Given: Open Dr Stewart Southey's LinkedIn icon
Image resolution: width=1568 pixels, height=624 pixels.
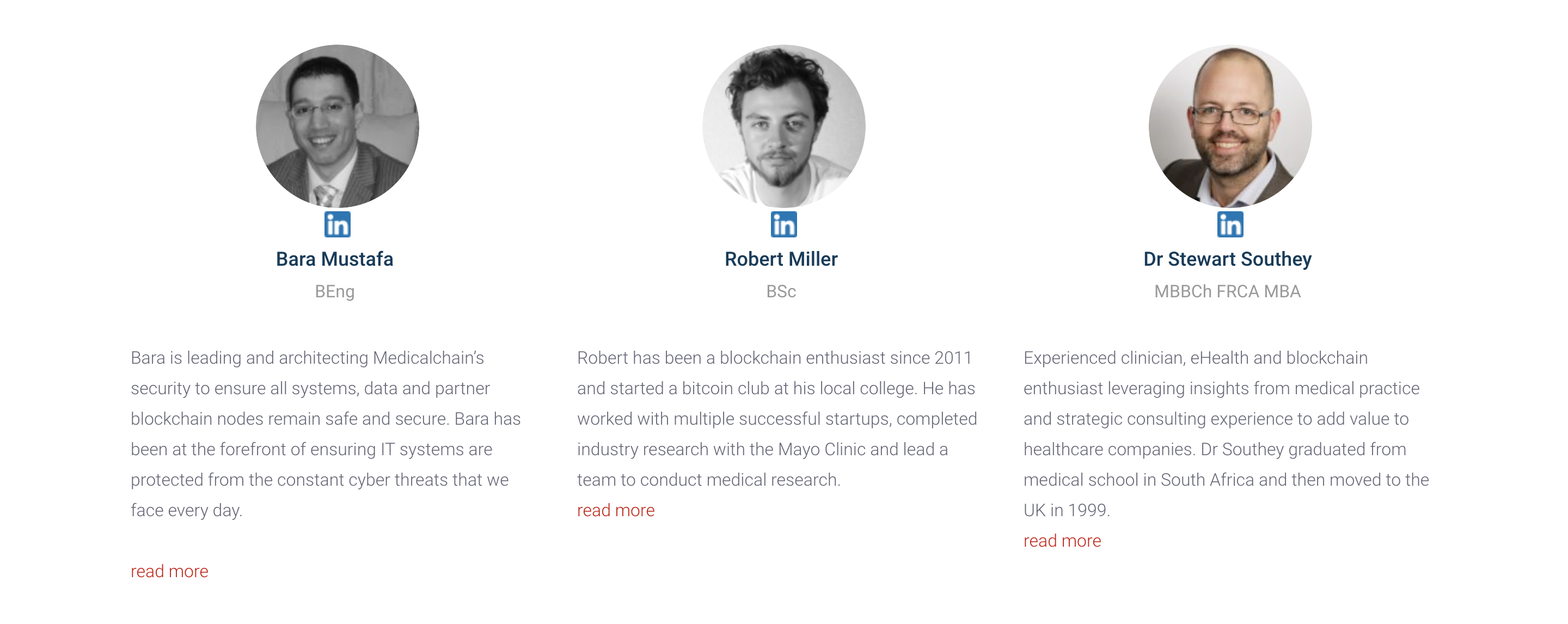Looking at the screenshot, I should [x=1229, y=225].
